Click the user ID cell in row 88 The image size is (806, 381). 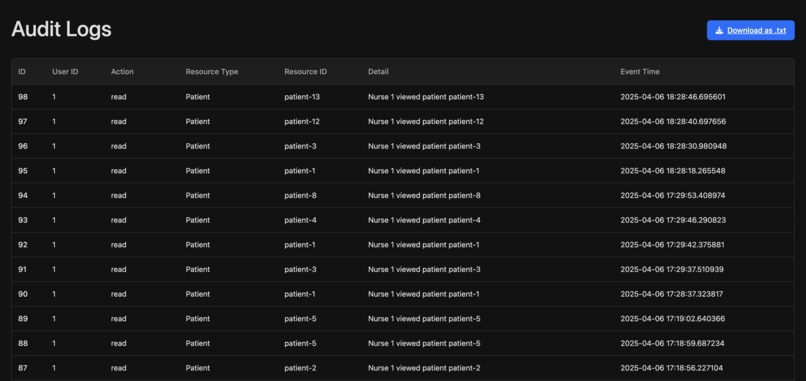click(x=54, y=343)
